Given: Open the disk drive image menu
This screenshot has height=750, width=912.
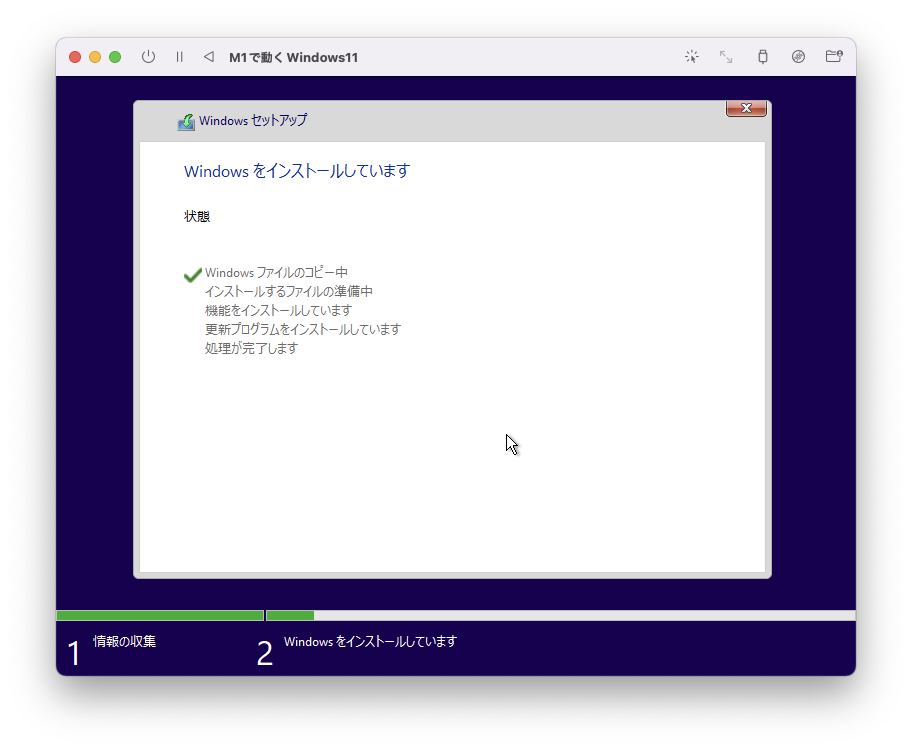Looking at the screenshot, I should coord(798,57).
